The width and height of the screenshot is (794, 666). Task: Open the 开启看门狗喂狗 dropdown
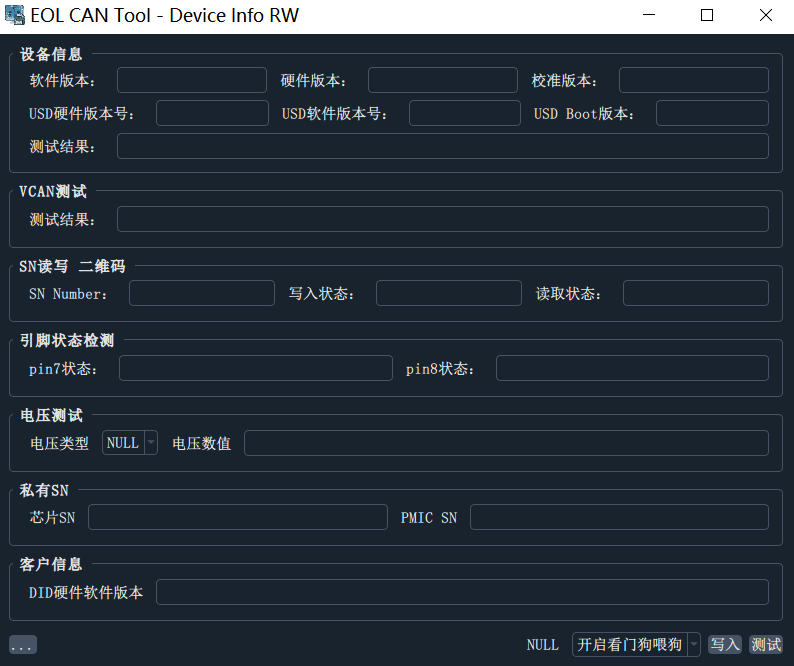[636, 645]
